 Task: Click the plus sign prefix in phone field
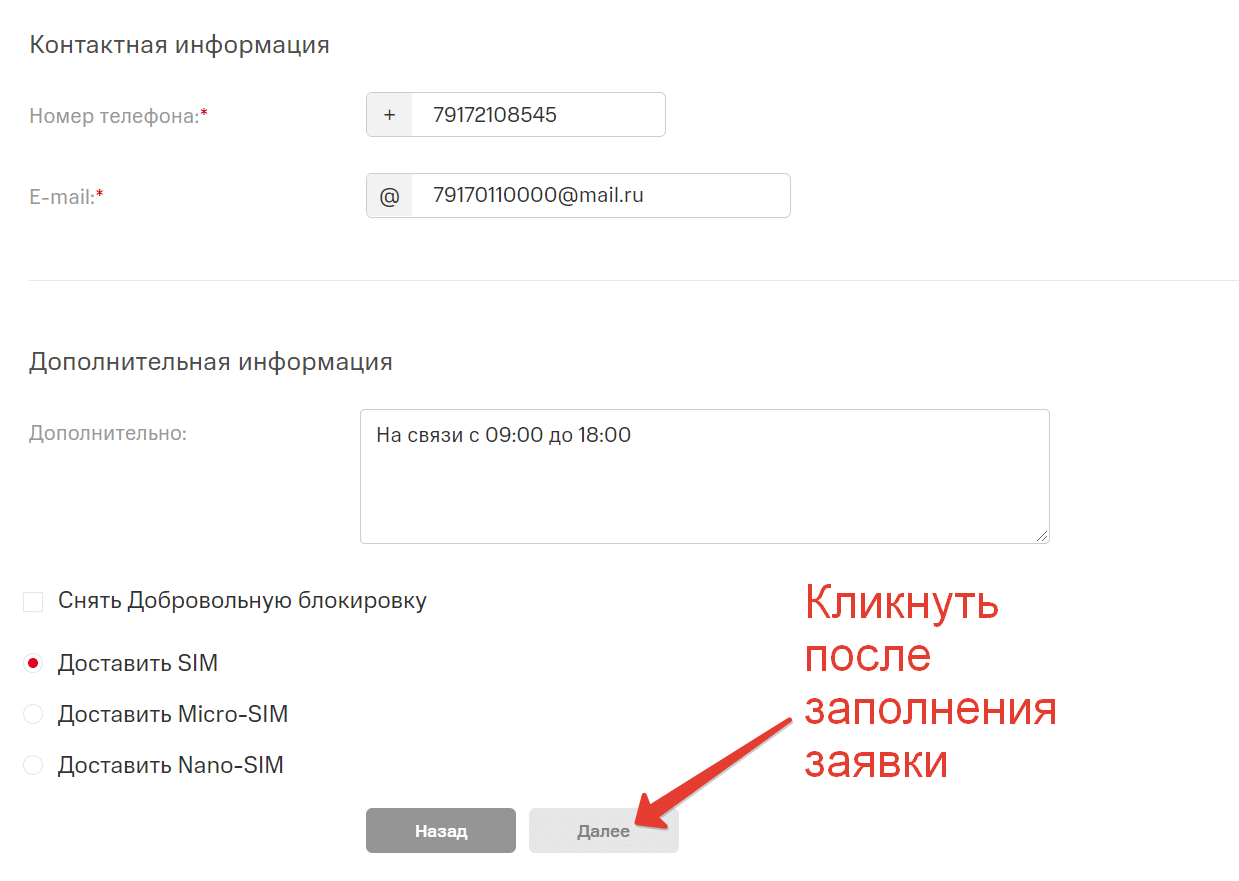coord(389,115)
